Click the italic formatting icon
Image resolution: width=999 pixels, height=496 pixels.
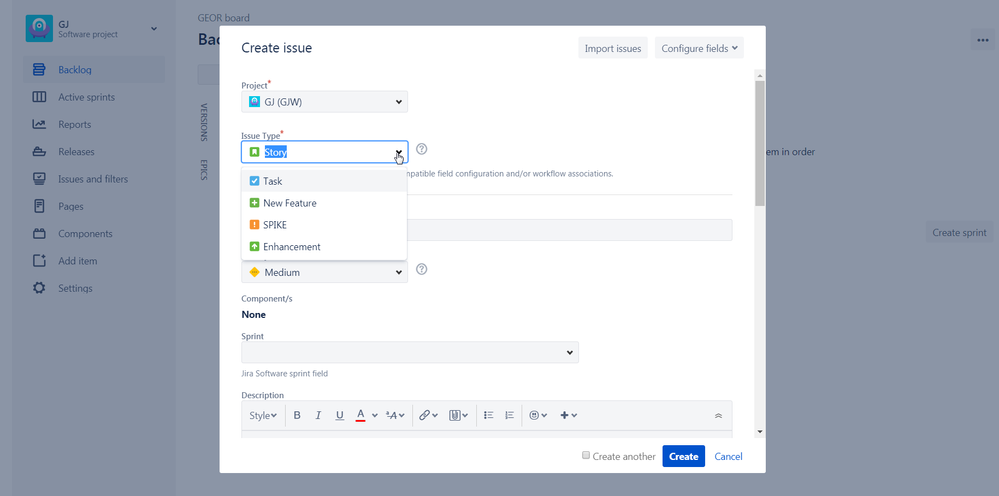click(318, 415)
